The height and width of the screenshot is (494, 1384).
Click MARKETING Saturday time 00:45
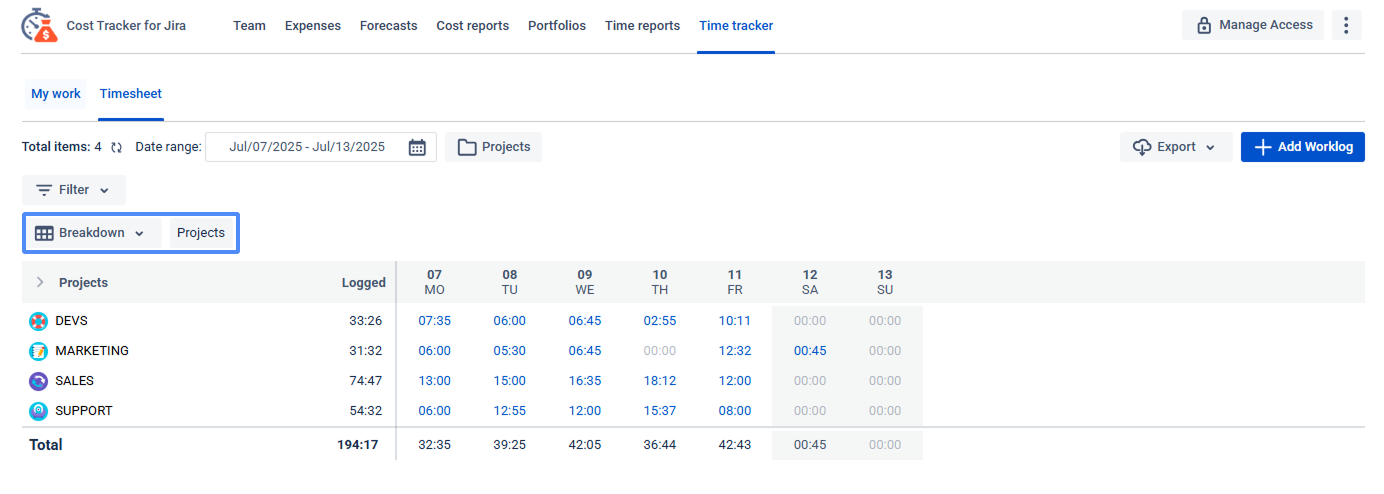pos(810,351)
